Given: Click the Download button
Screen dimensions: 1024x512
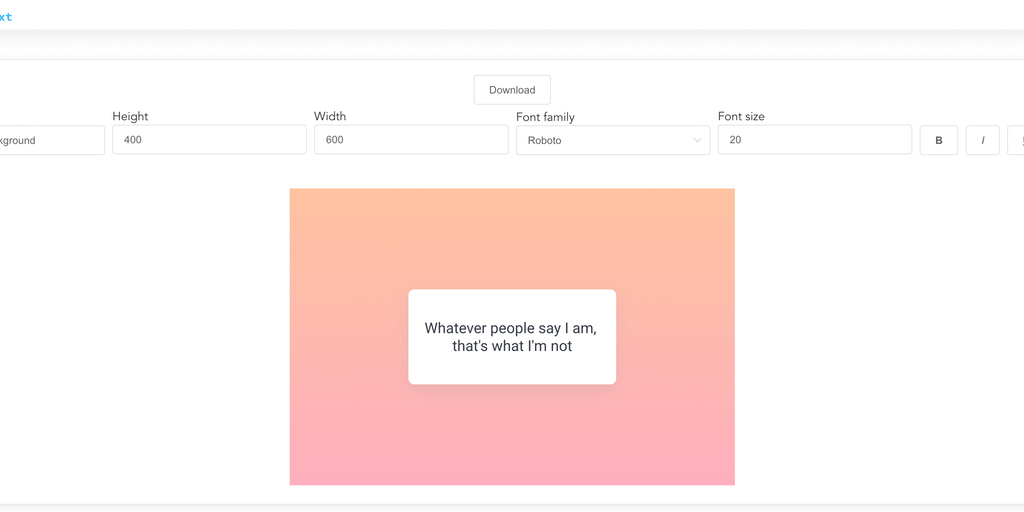Looking at the screenshot, I should [x=512, y=90].
